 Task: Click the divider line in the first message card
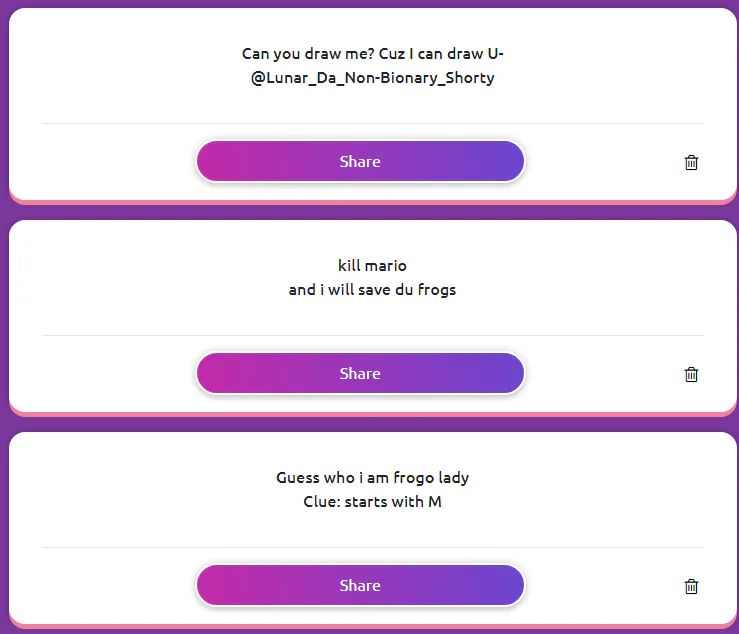pyautogui.click(x=373, y=124)
